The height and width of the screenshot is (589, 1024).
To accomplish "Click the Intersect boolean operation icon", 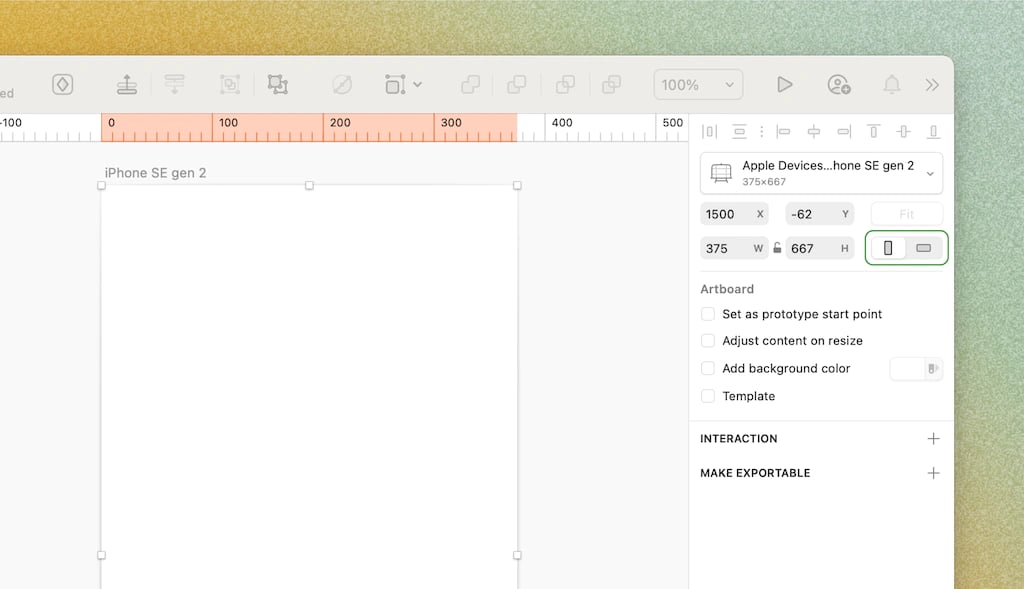I will 565,84.
